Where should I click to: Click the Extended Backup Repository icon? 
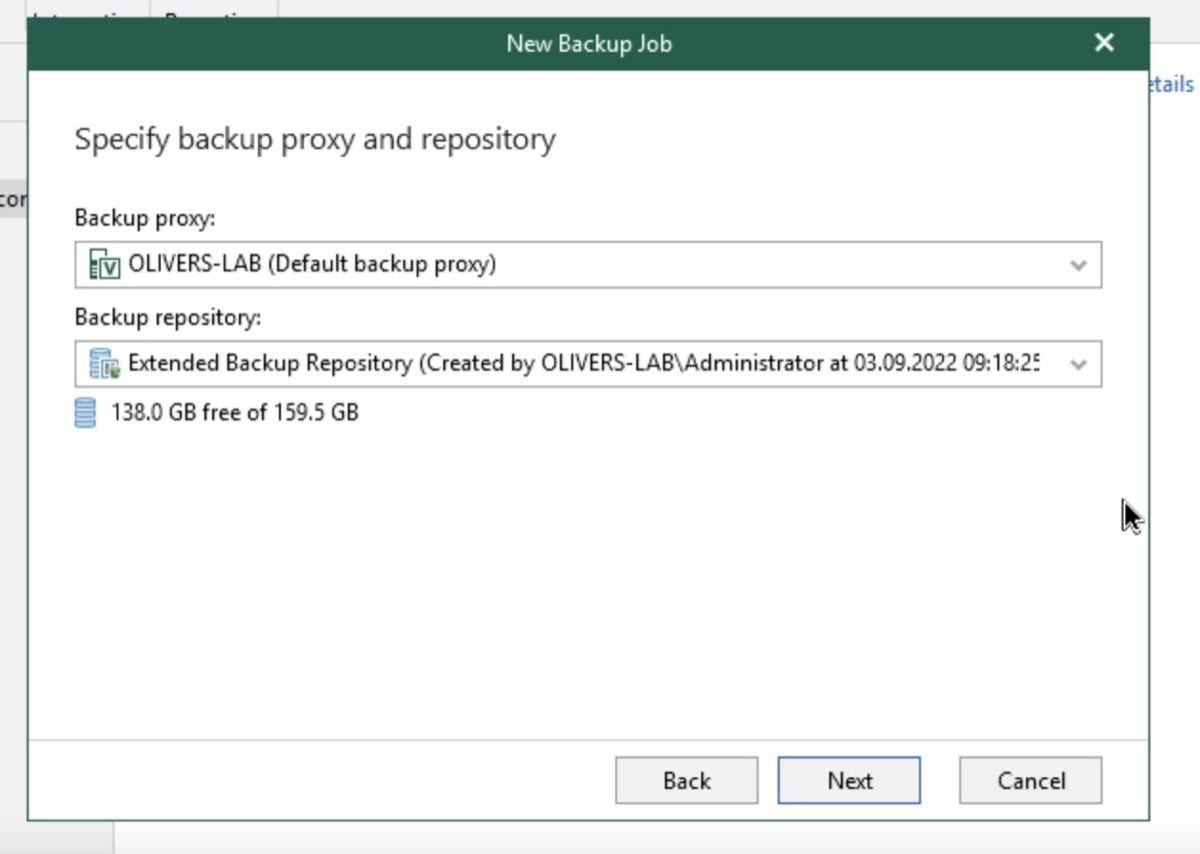point(104,363)
